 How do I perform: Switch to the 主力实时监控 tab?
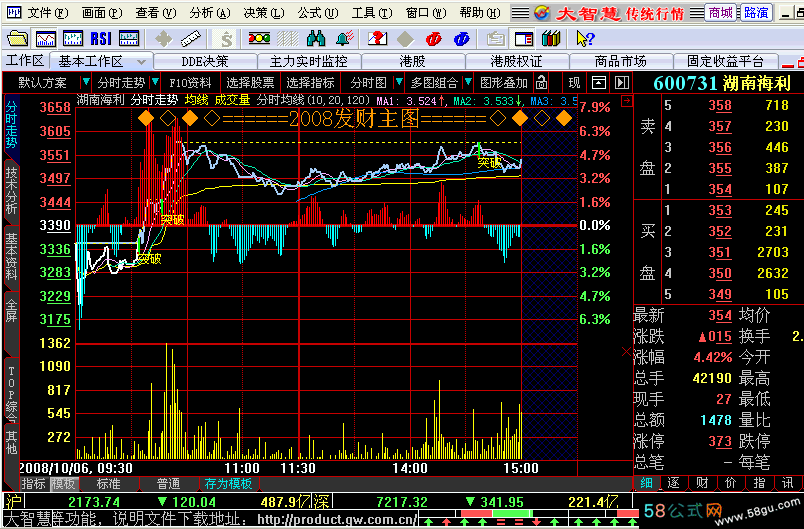pyautogui.click(x=309, y=62)
